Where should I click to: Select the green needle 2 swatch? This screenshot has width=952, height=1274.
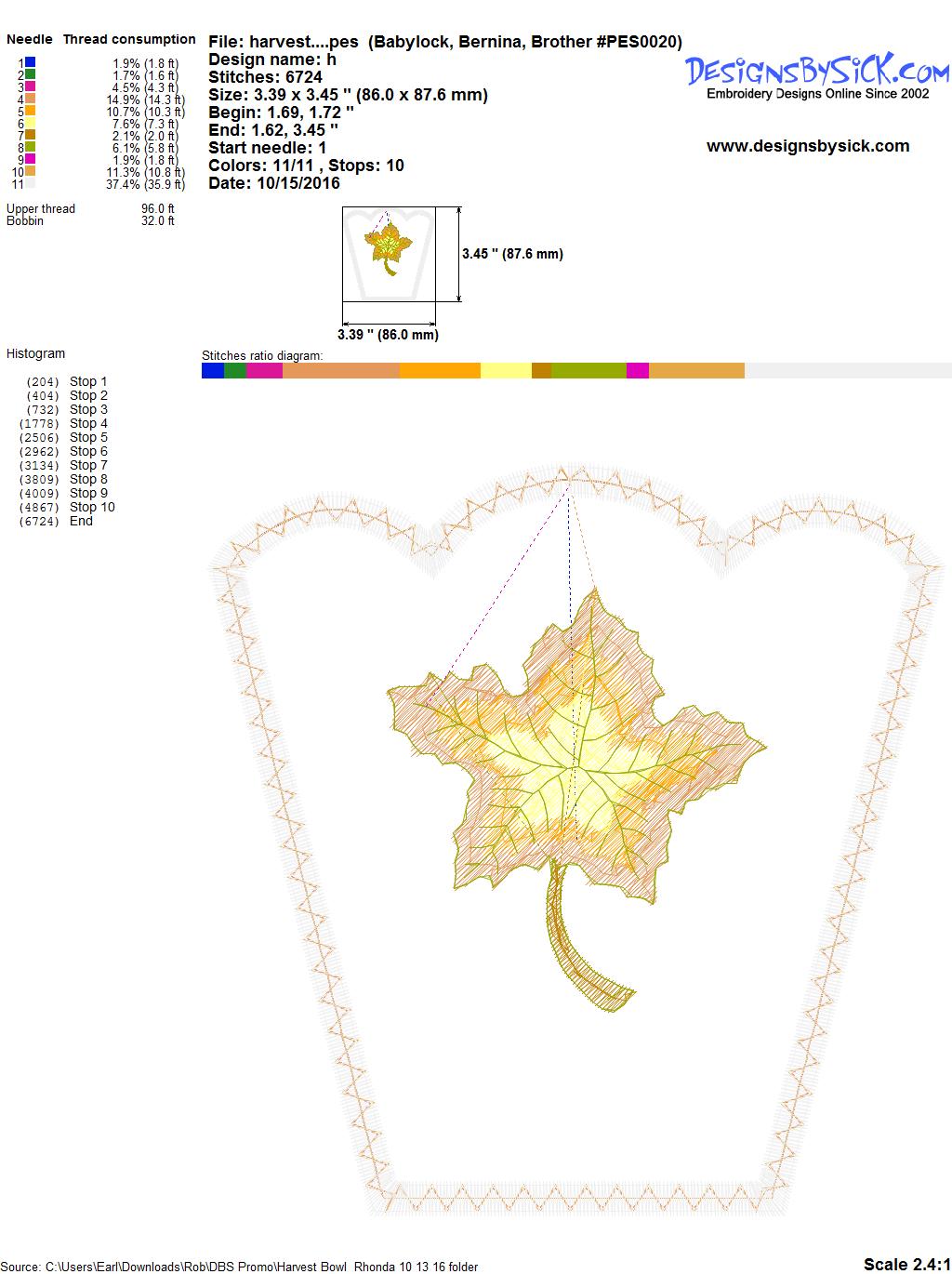point(30,74)
